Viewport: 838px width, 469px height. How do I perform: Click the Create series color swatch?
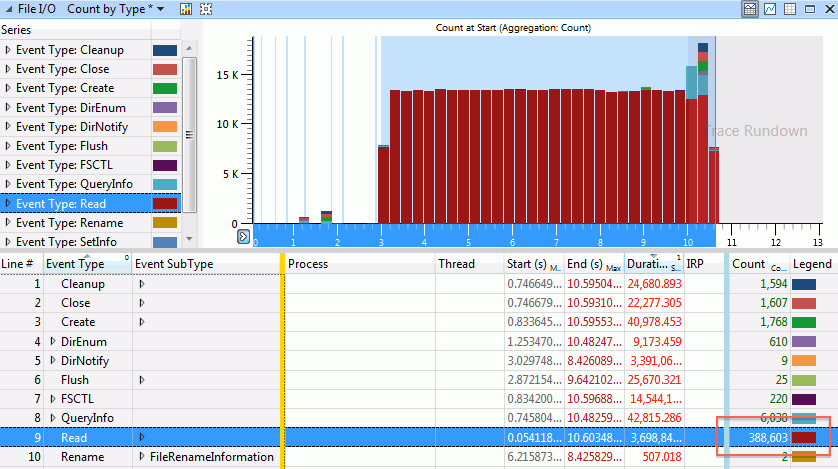click(x=165, y=89)
